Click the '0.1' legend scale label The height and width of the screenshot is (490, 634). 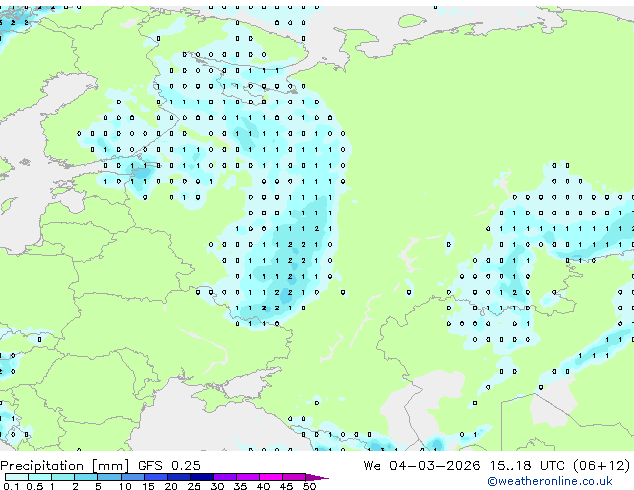tap(11, 486)
